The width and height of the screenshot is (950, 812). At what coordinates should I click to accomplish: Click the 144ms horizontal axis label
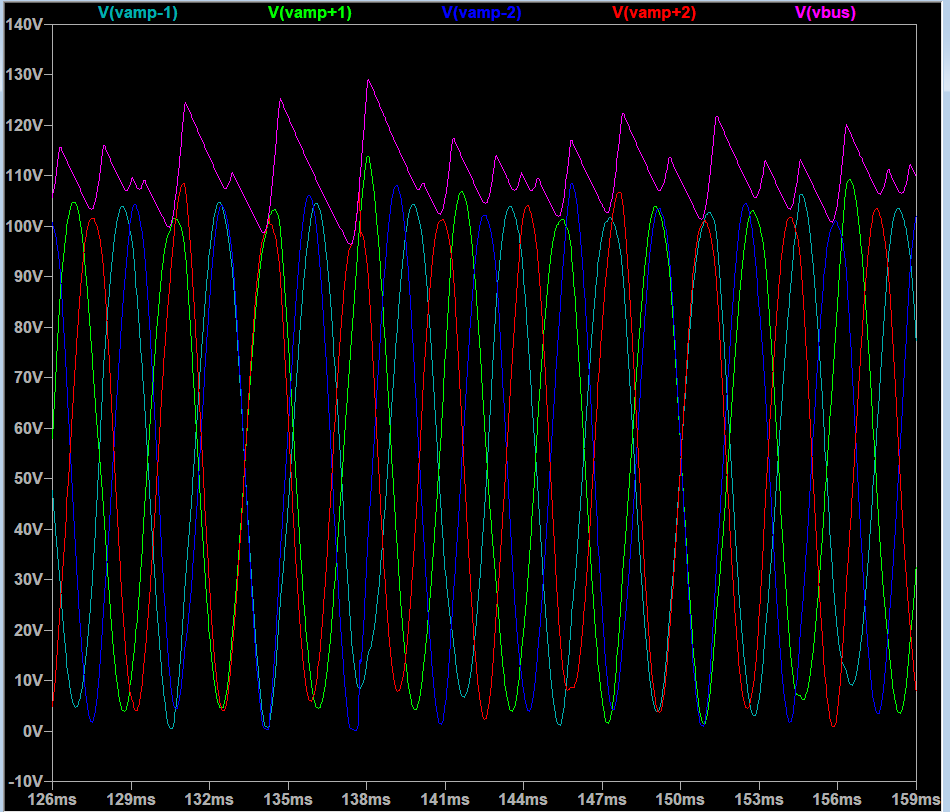coord(523,800)
